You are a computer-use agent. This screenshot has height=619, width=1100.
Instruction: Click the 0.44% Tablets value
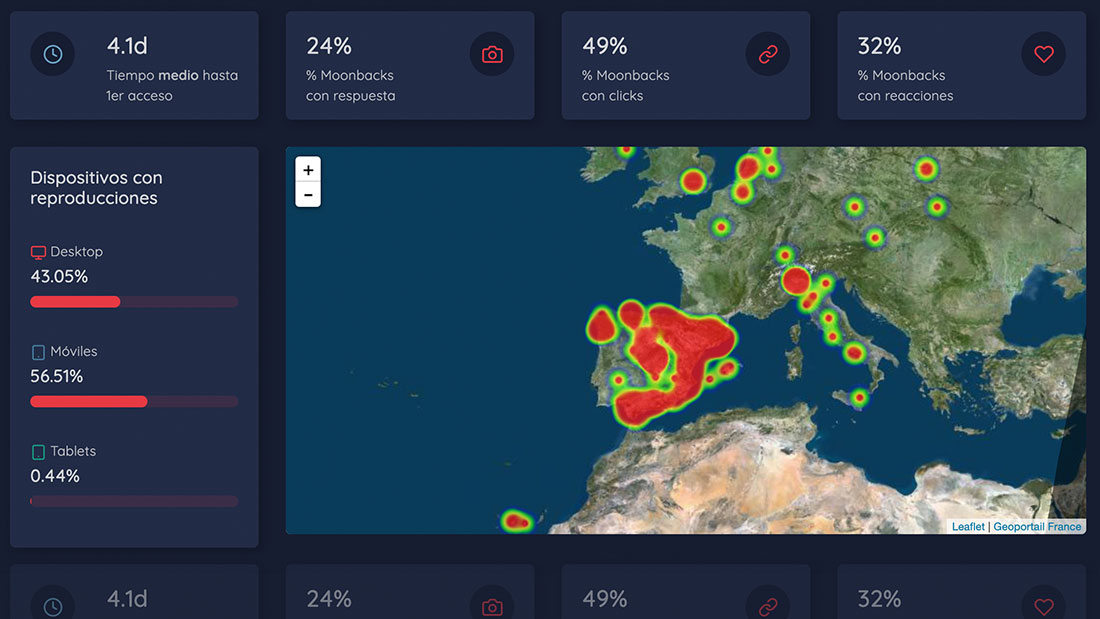55,476
